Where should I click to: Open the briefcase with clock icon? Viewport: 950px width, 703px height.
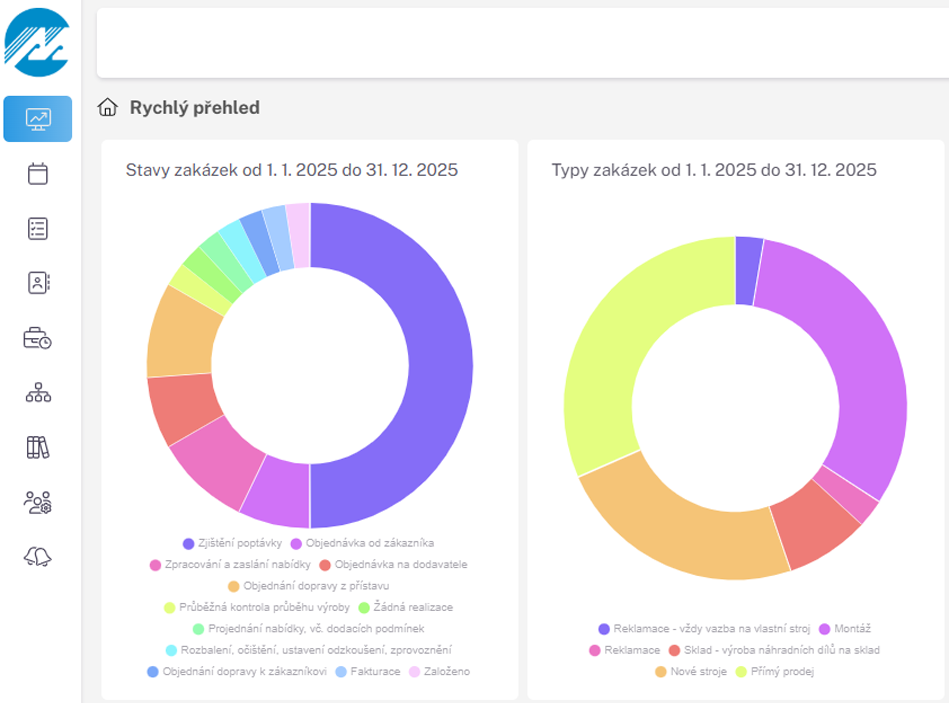pos(38,339)
